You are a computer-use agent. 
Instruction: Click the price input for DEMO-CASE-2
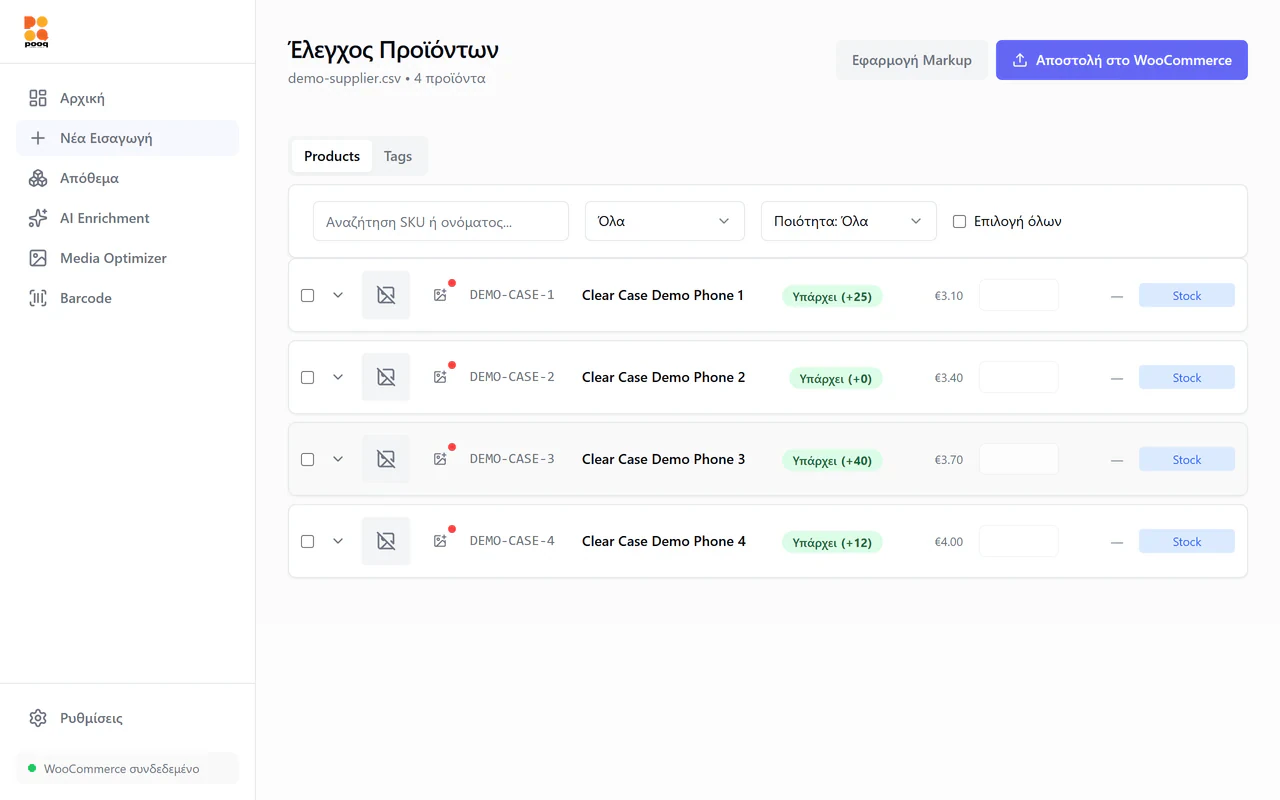1019,377
